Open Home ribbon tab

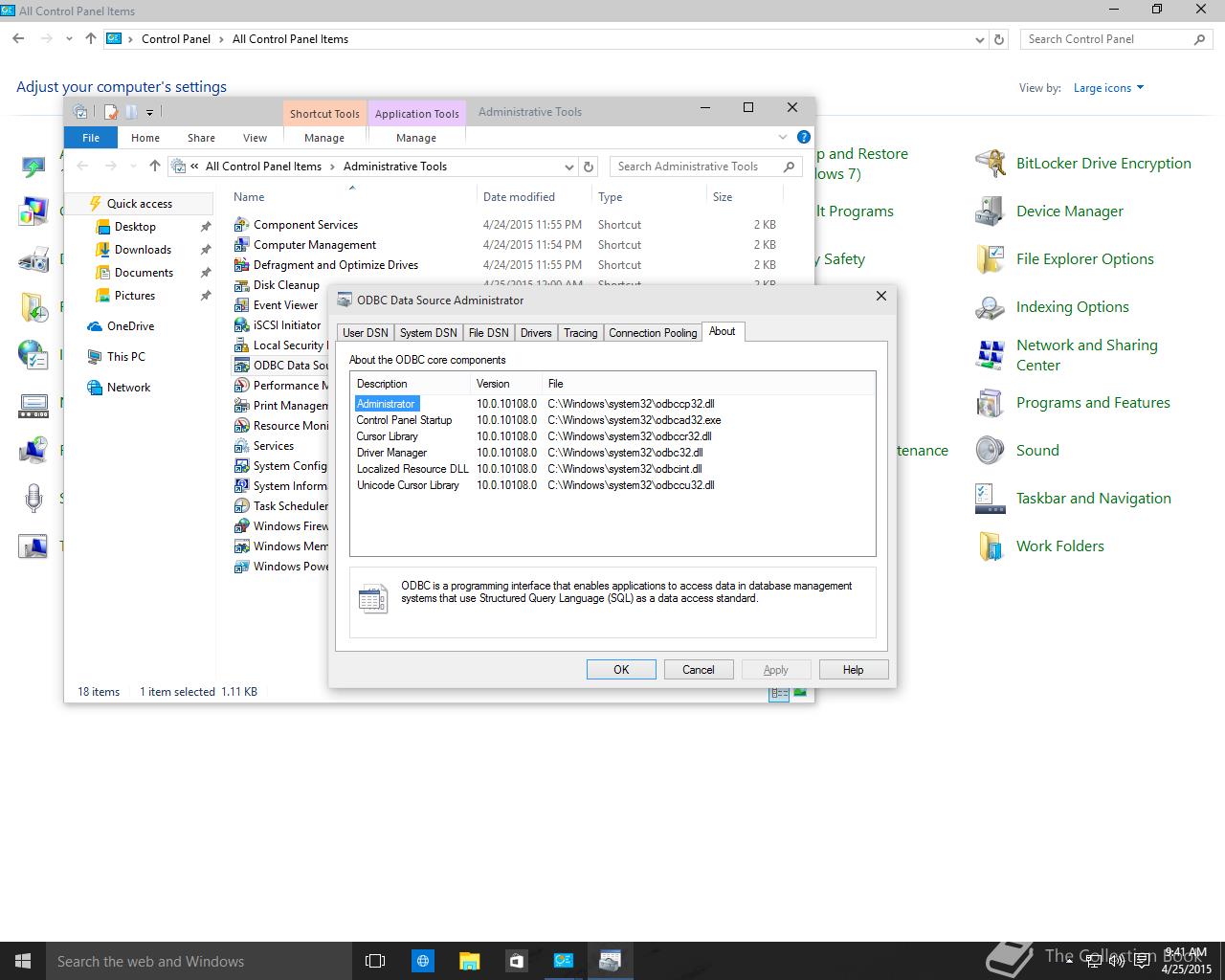tap(145, 138)
